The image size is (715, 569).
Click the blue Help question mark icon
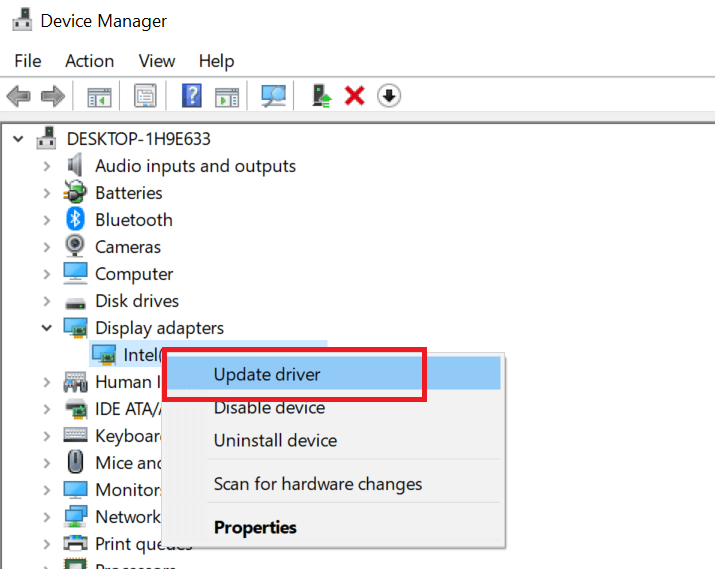click(x=192, y=96)
